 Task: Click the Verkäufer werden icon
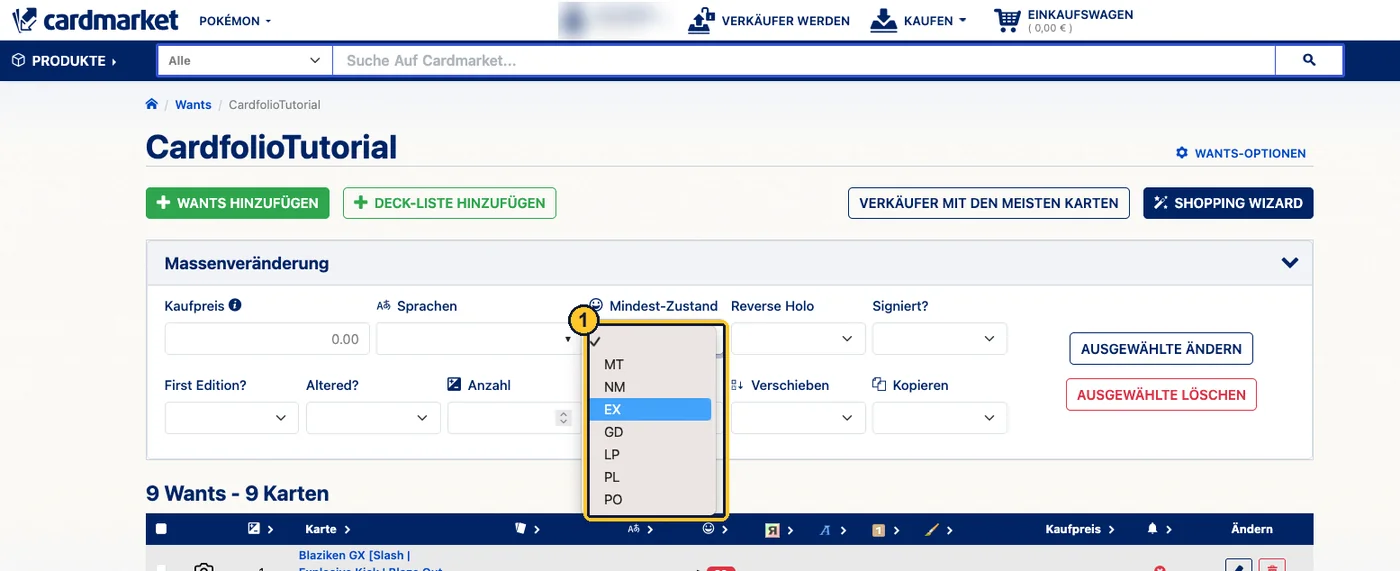(x=702, y=20)
